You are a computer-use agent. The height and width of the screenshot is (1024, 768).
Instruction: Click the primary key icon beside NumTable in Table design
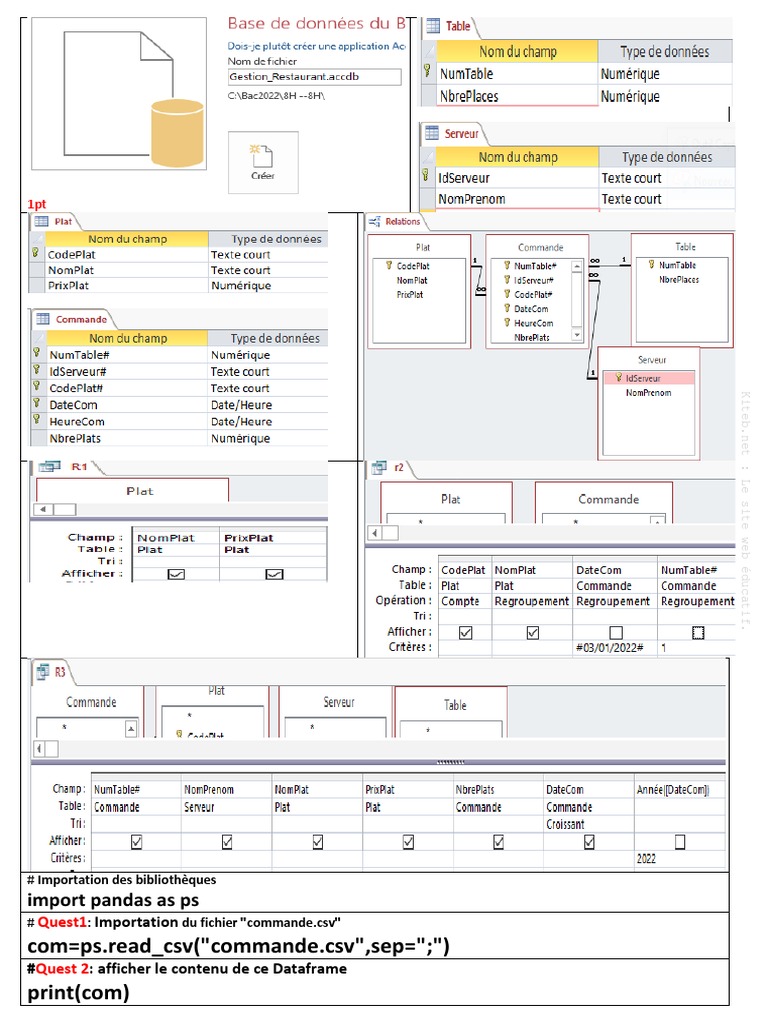427,71
